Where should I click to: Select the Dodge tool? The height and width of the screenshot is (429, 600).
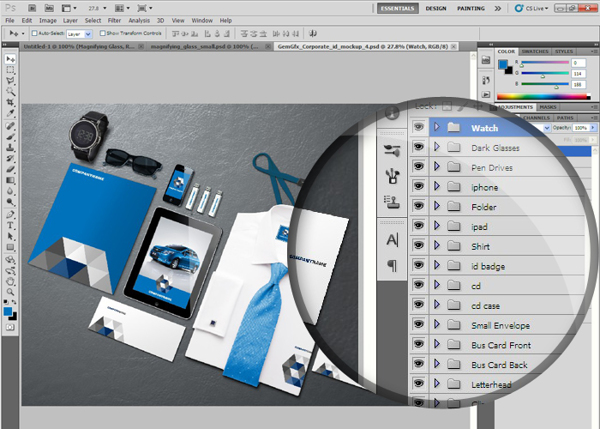10,202
